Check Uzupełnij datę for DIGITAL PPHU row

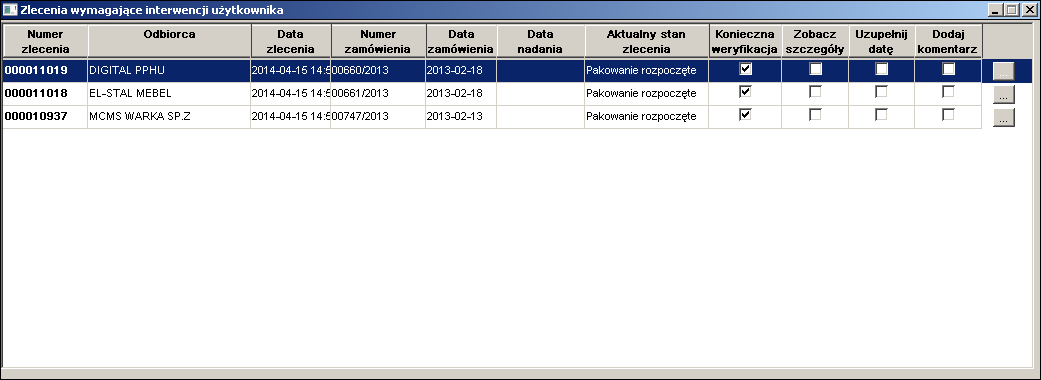pos(882,69)
